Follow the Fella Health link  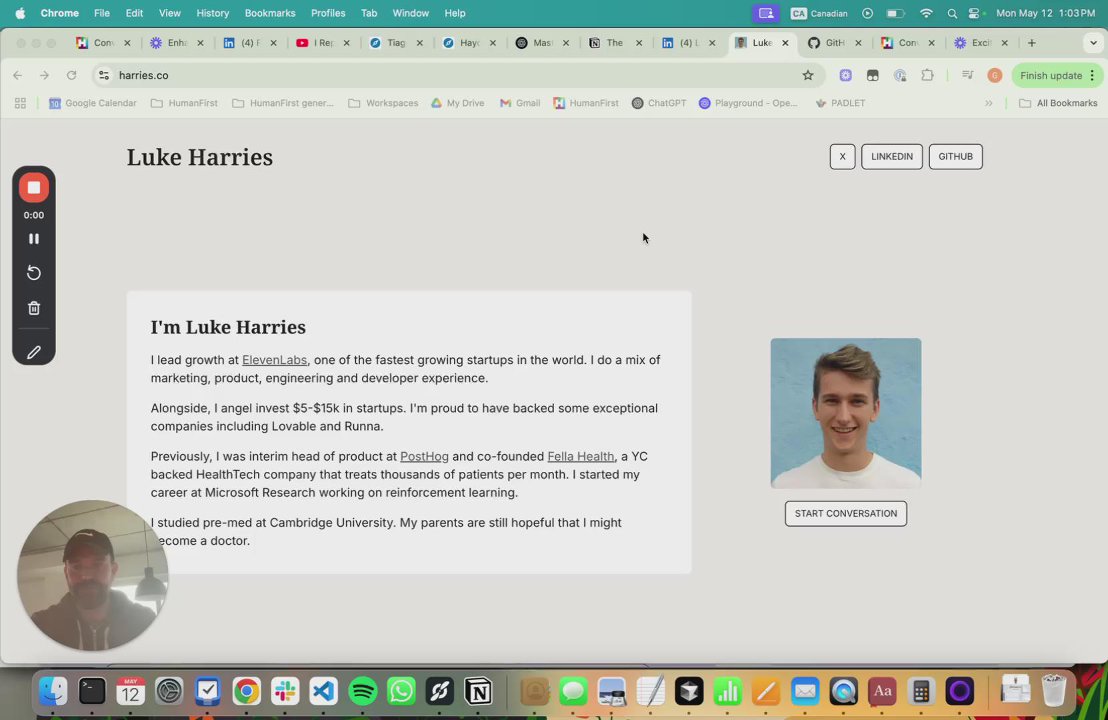coord(581,457)
